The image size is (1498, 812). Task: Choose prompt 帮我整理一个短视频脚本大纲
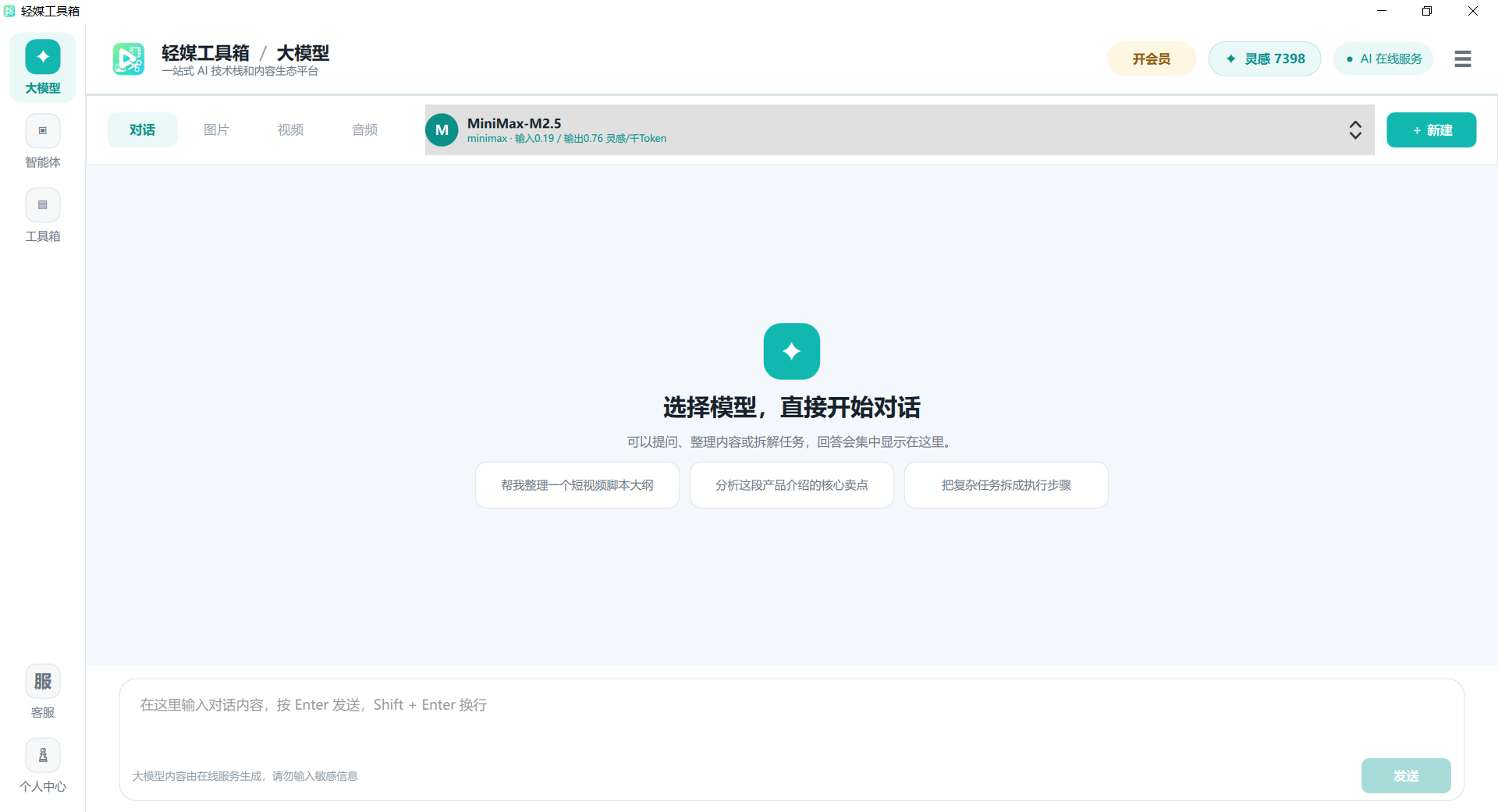tap(577, 485)
